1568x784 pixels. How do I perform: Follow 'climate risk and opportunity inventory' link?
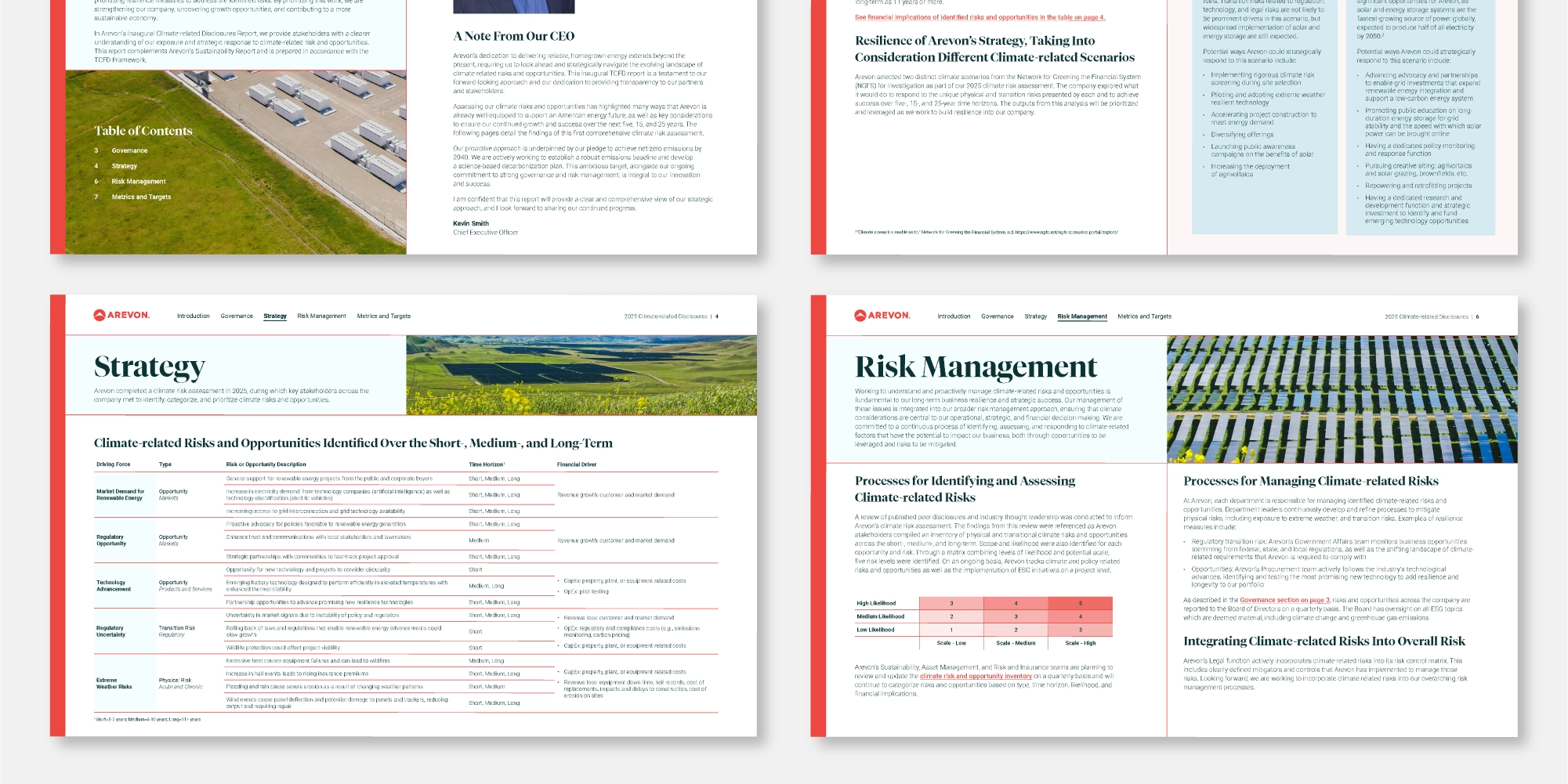pyautogui.click(x=976, y=676)
